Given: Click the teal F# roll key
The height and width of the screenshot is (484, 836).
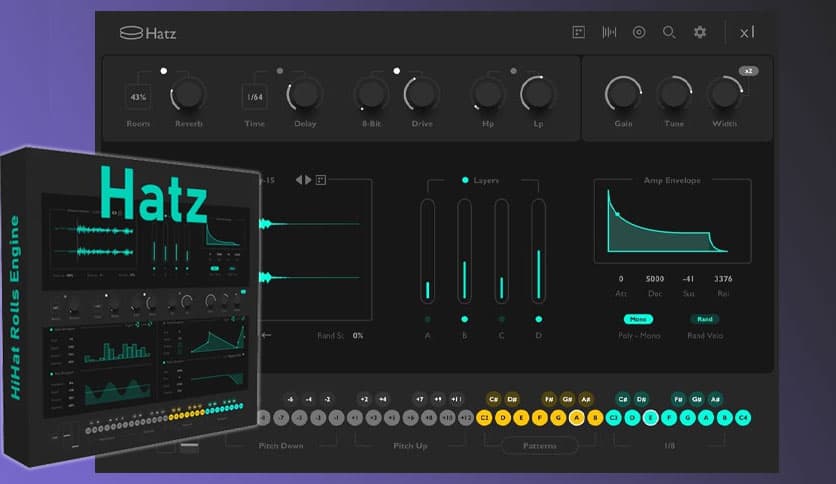Looking at the screenshot, I should tap(678, 399).
